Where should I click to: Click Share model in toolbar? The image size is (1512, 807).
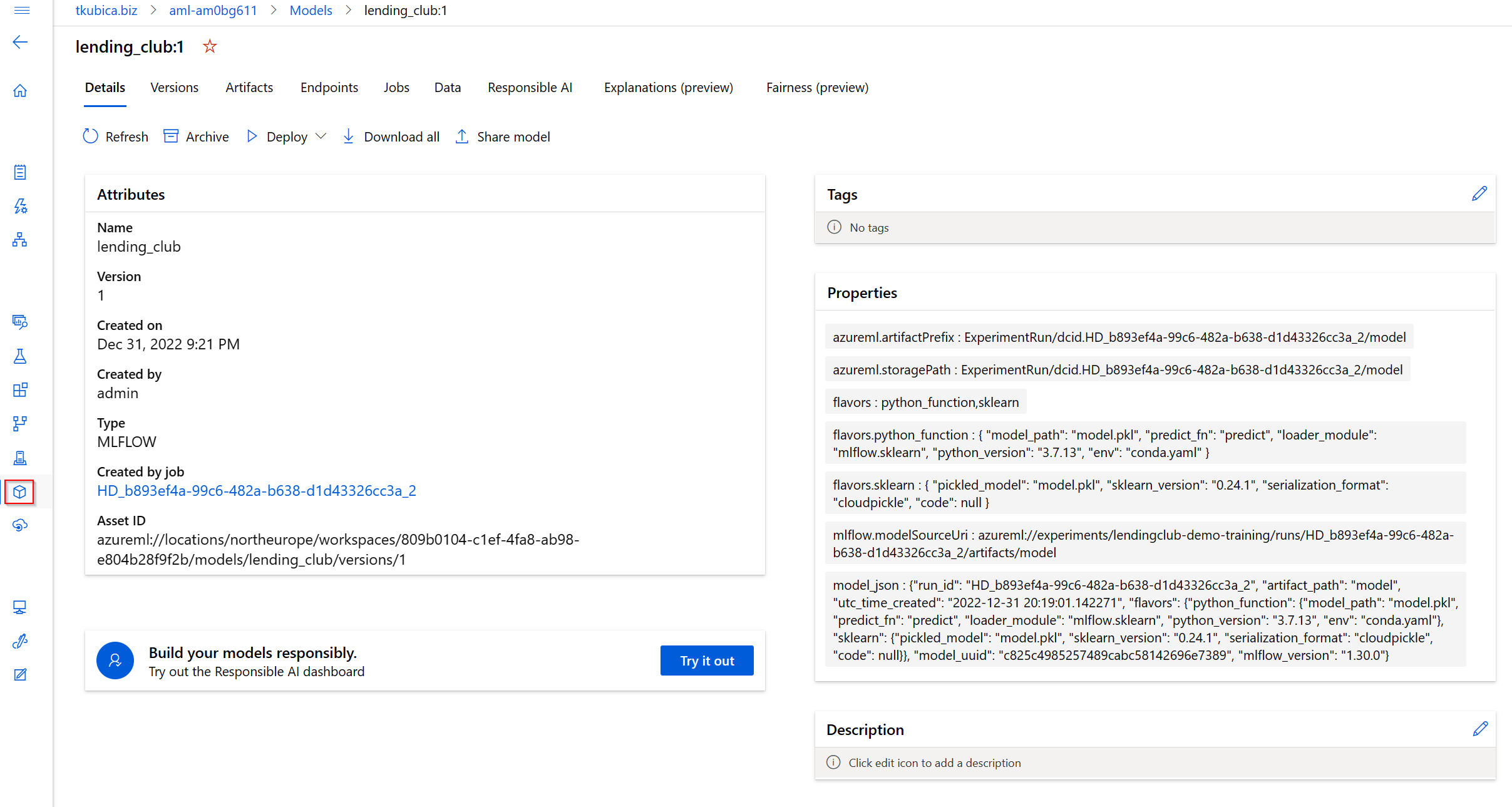(503, 136)
